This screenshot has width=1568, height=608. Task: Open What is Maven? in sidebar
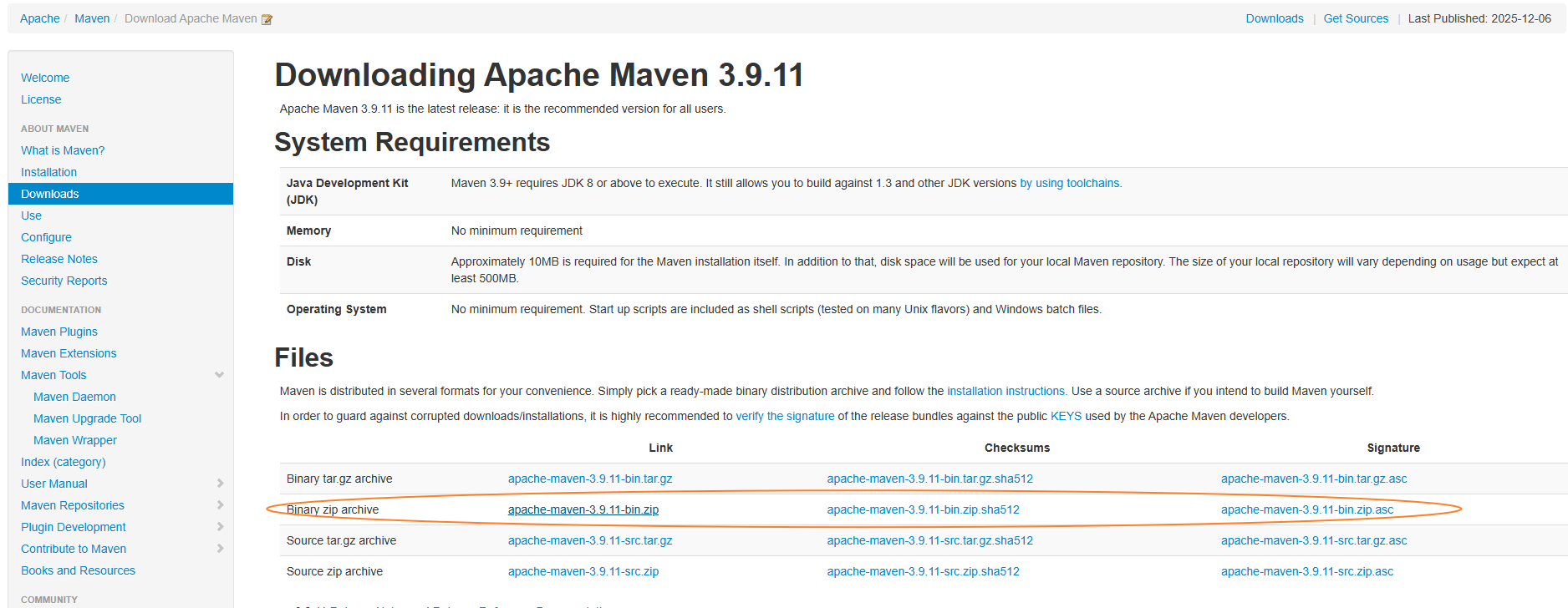[63, 150]
